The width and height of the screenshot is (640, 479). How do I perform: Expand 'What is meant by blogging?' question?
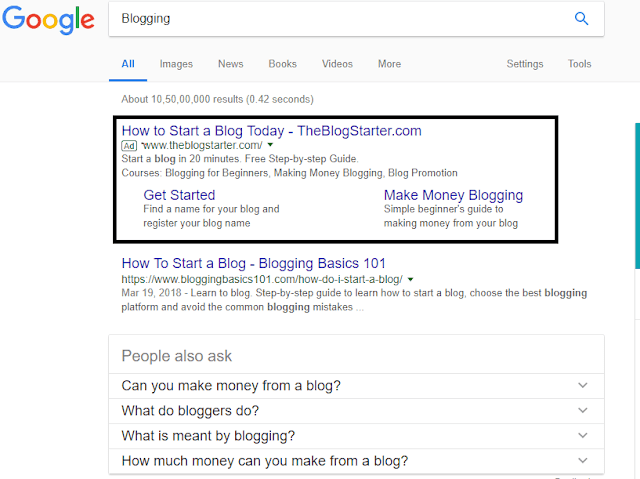[x=356, y=436]
